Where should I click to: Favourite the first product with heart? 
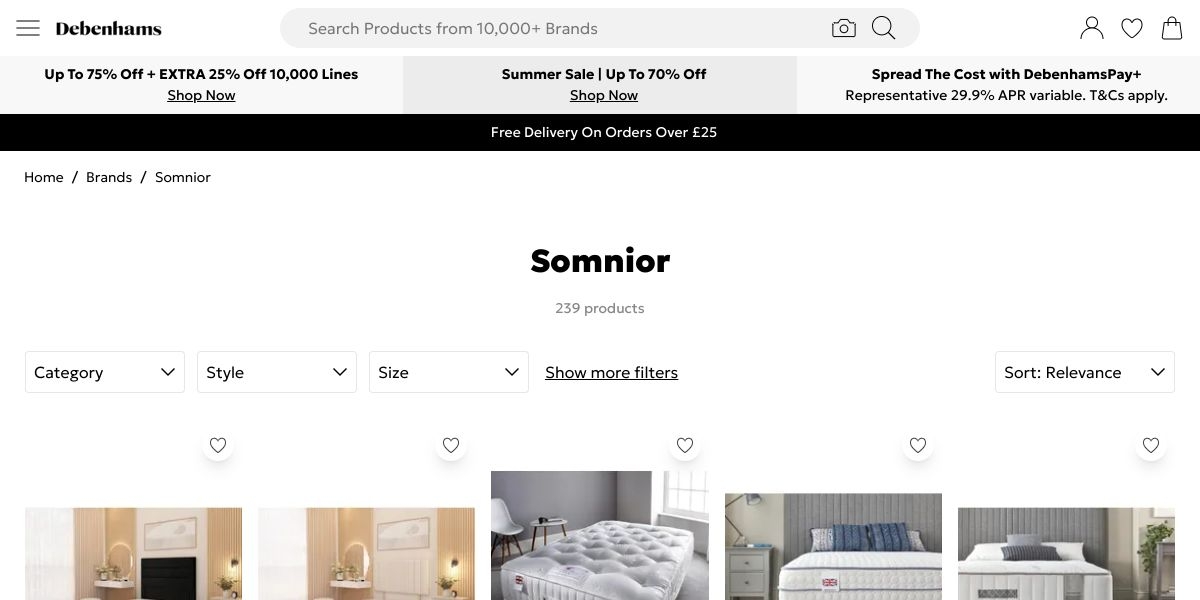[x=218, y=445]
